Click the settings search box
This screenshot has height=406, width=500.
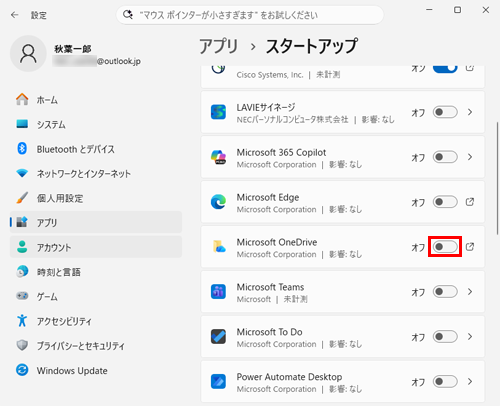pos(250,15)
